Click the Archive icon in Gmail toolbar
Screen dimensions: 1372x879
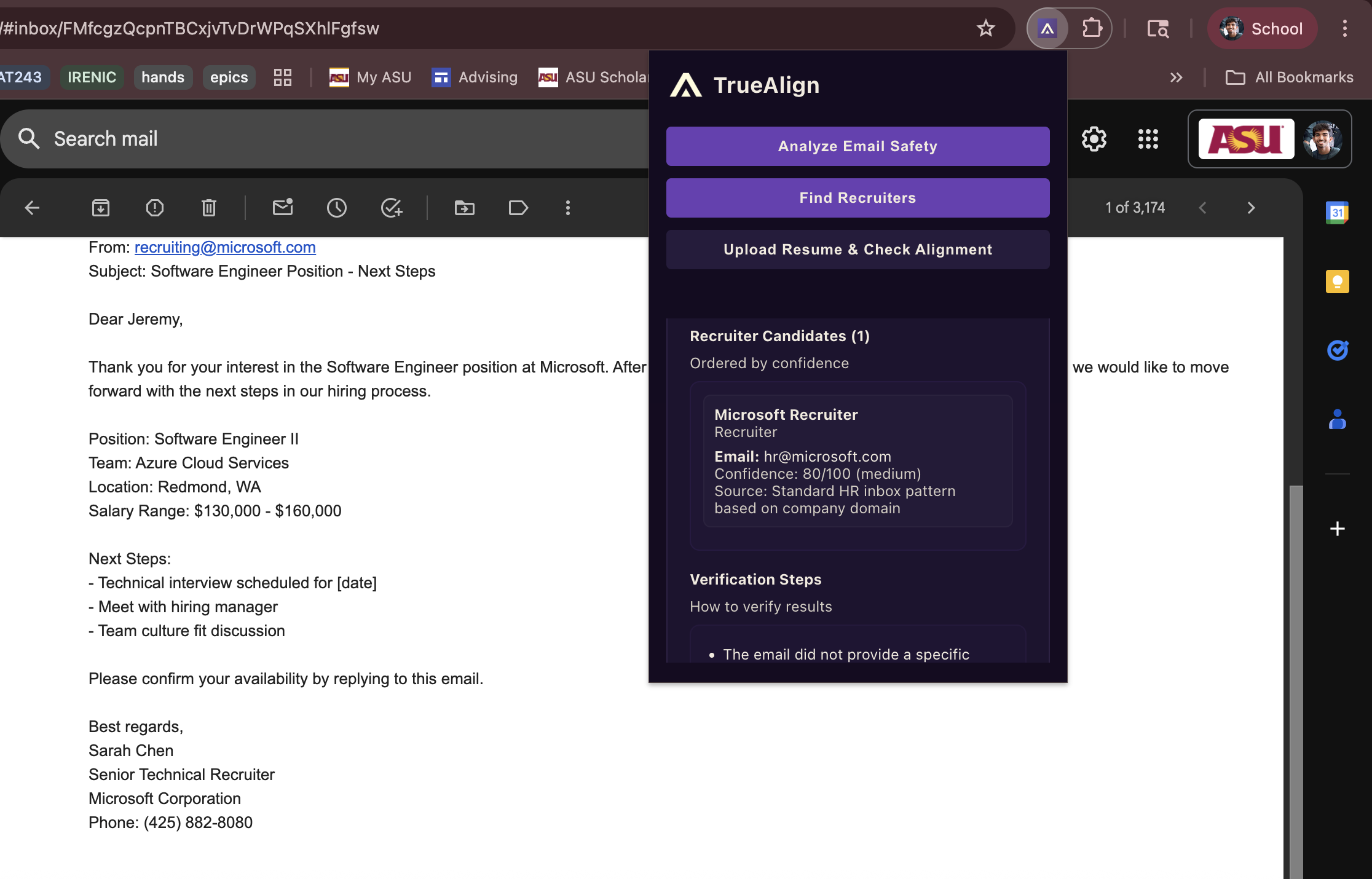pyautogui.click(x=101, y=208)
